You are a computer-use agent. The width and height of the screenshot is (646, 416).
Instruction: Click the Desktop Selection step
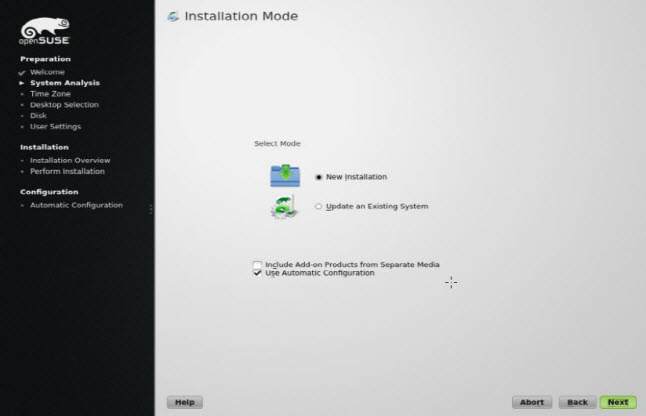click(x=64, y=105)
